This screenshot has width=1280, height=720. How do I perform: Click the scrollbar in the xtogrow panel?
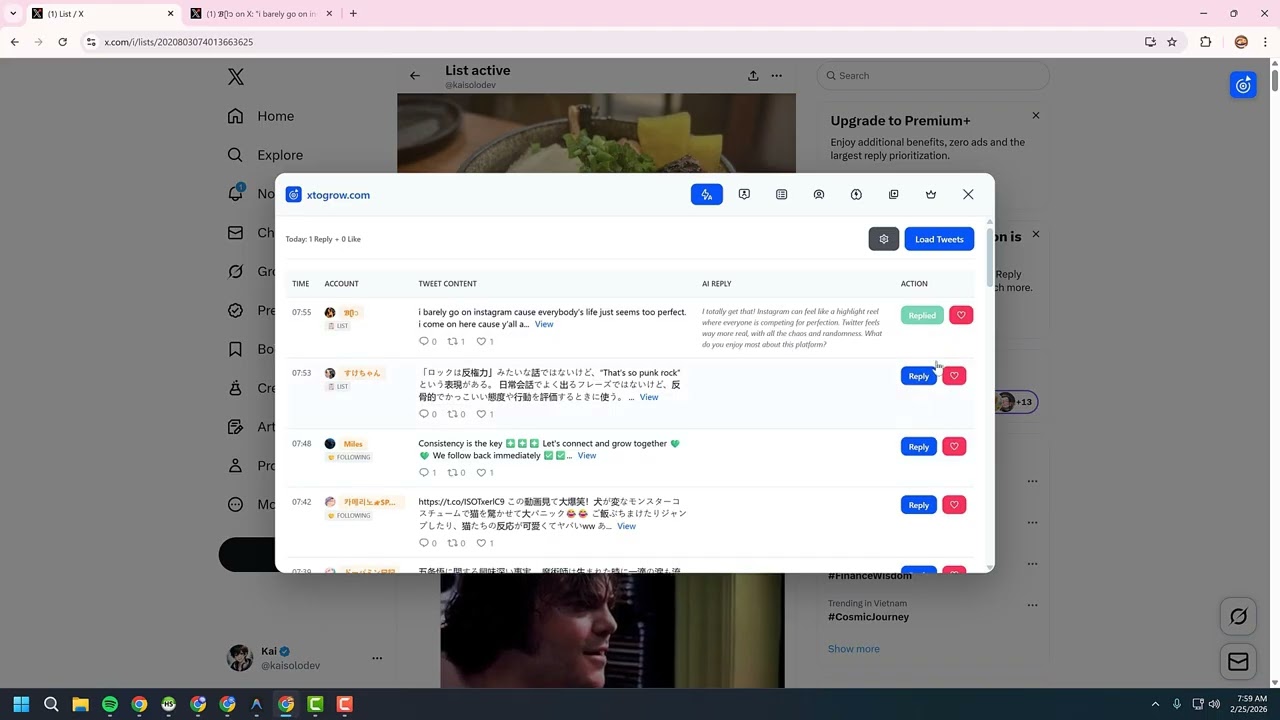point(990,256)
